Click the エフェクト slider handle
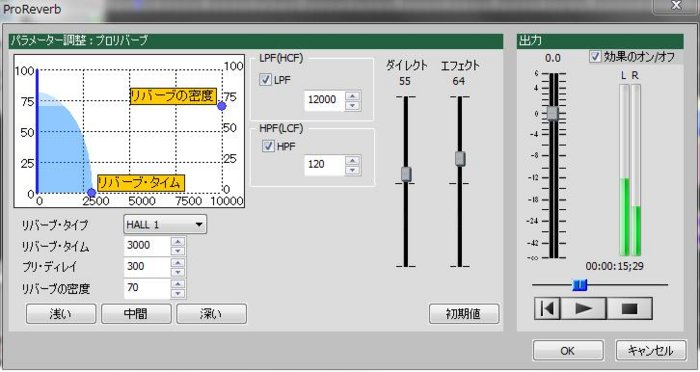 (x=460, y=159)
